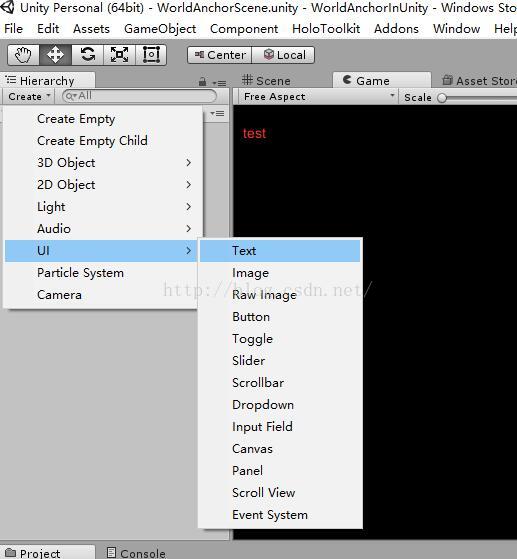Open the Create dropdown in Hierarchy
517x559 pixels.
click(x=29, y=97)
